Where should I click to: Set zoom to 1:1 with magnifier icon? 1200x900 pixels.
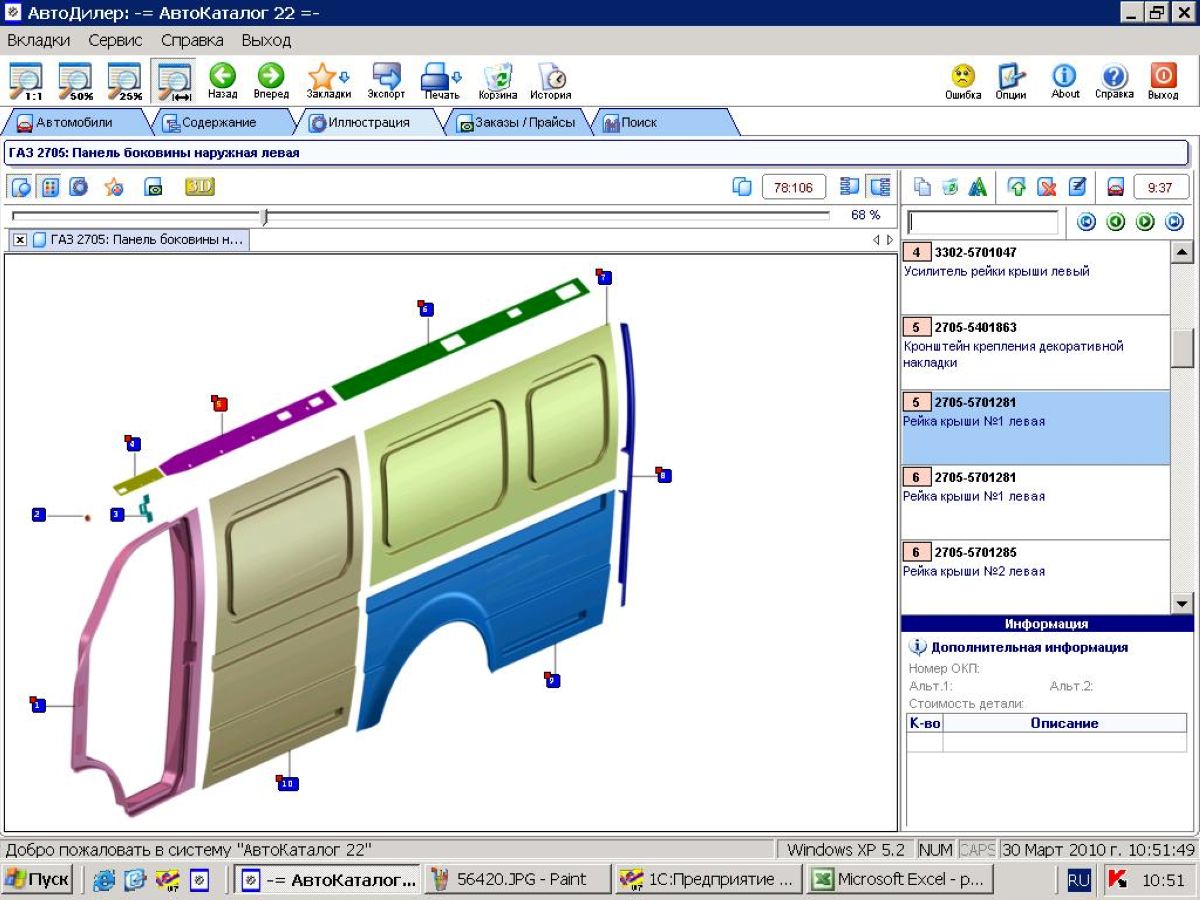(x=26, y=81)
